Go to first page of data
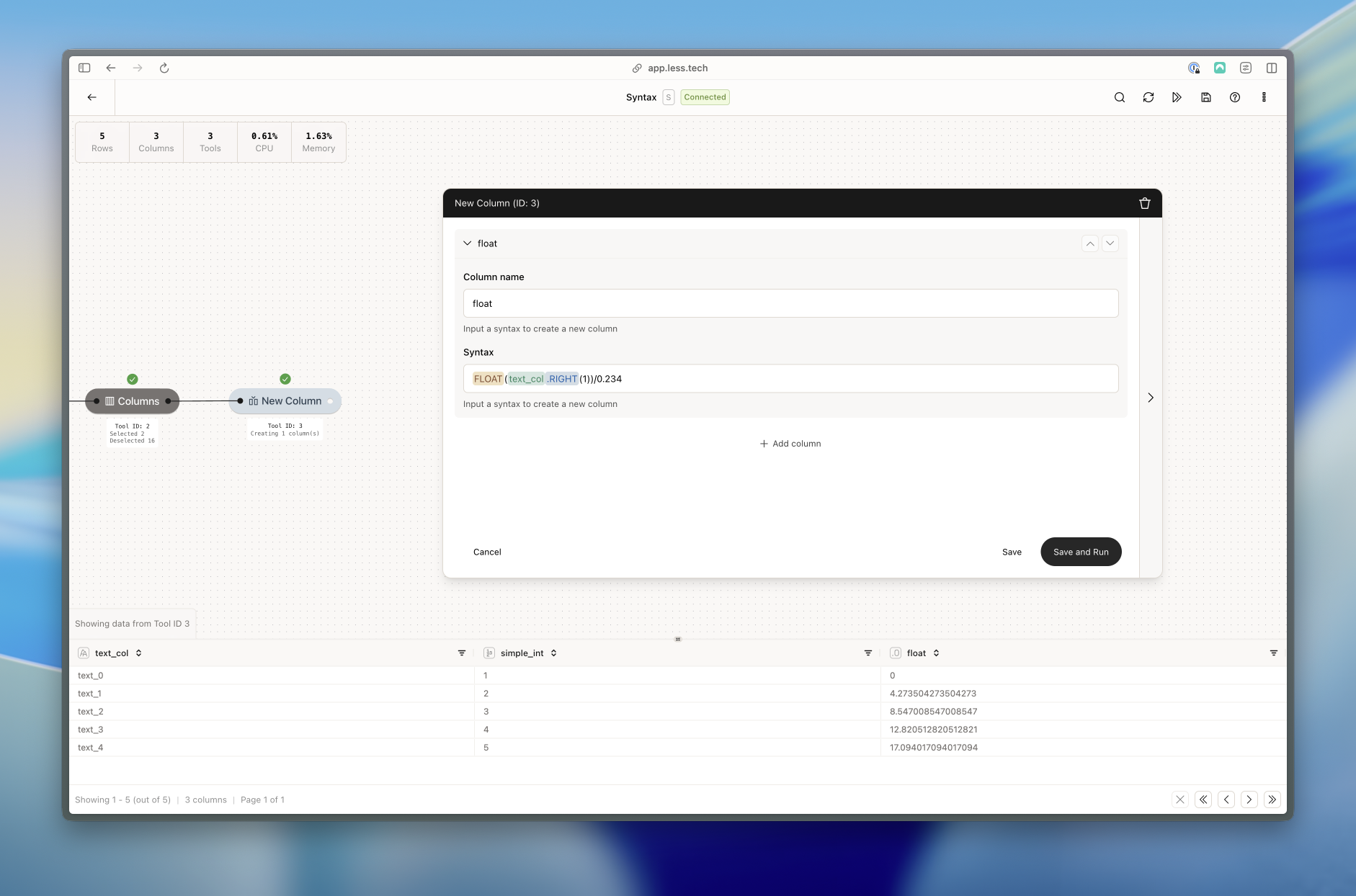Screen dimensions: 1356x896 point(1203,799)
